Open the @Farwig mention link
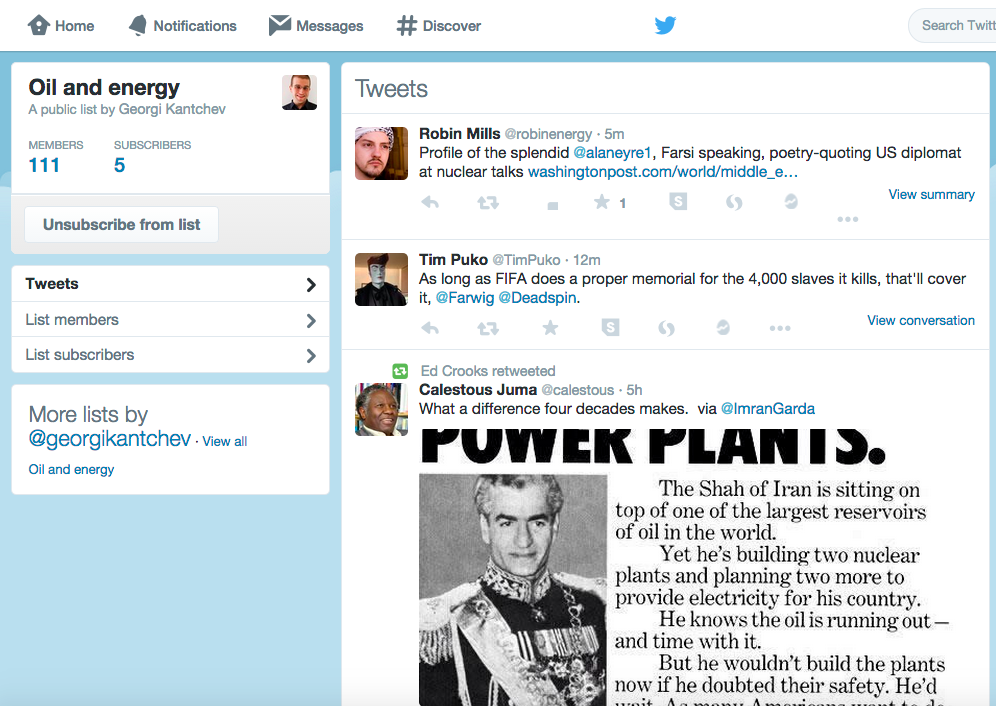 point(465,297)
